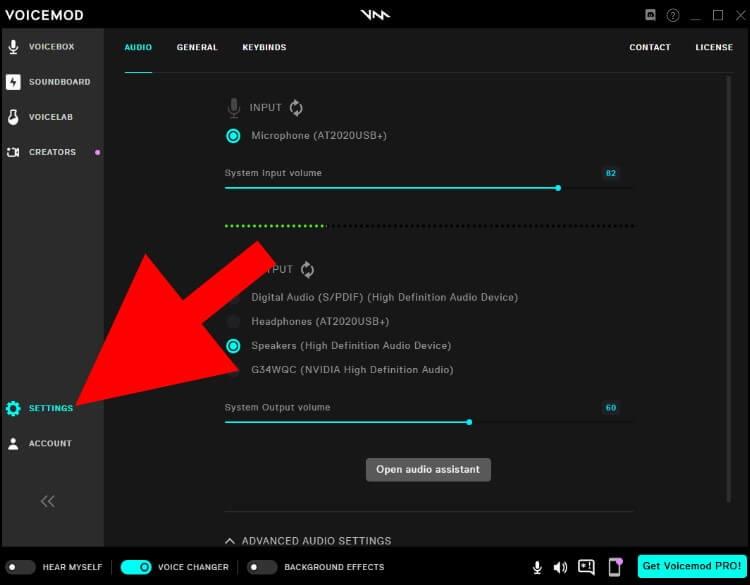Open the License tab
The height and width of the screenshot is (585, 750).
(x=714, y=47)
